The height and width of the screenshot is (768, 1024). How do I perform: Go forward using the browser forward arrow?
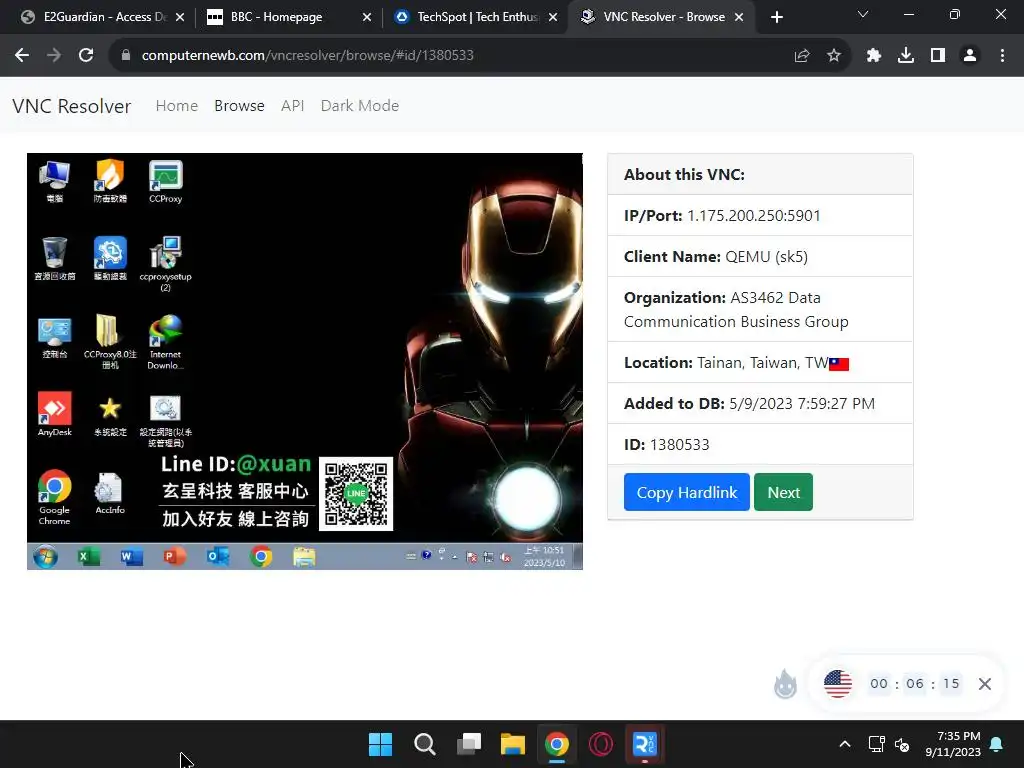pos(54,56)
